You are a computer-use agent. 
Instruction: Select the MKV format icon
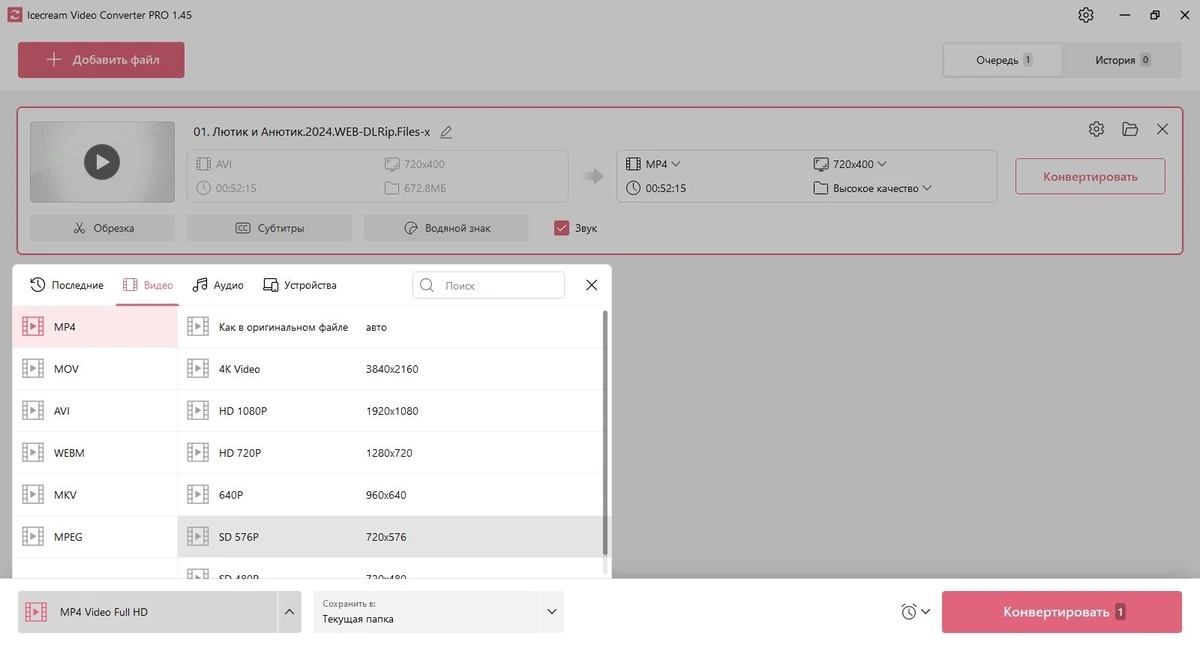(x=33, y=495)
